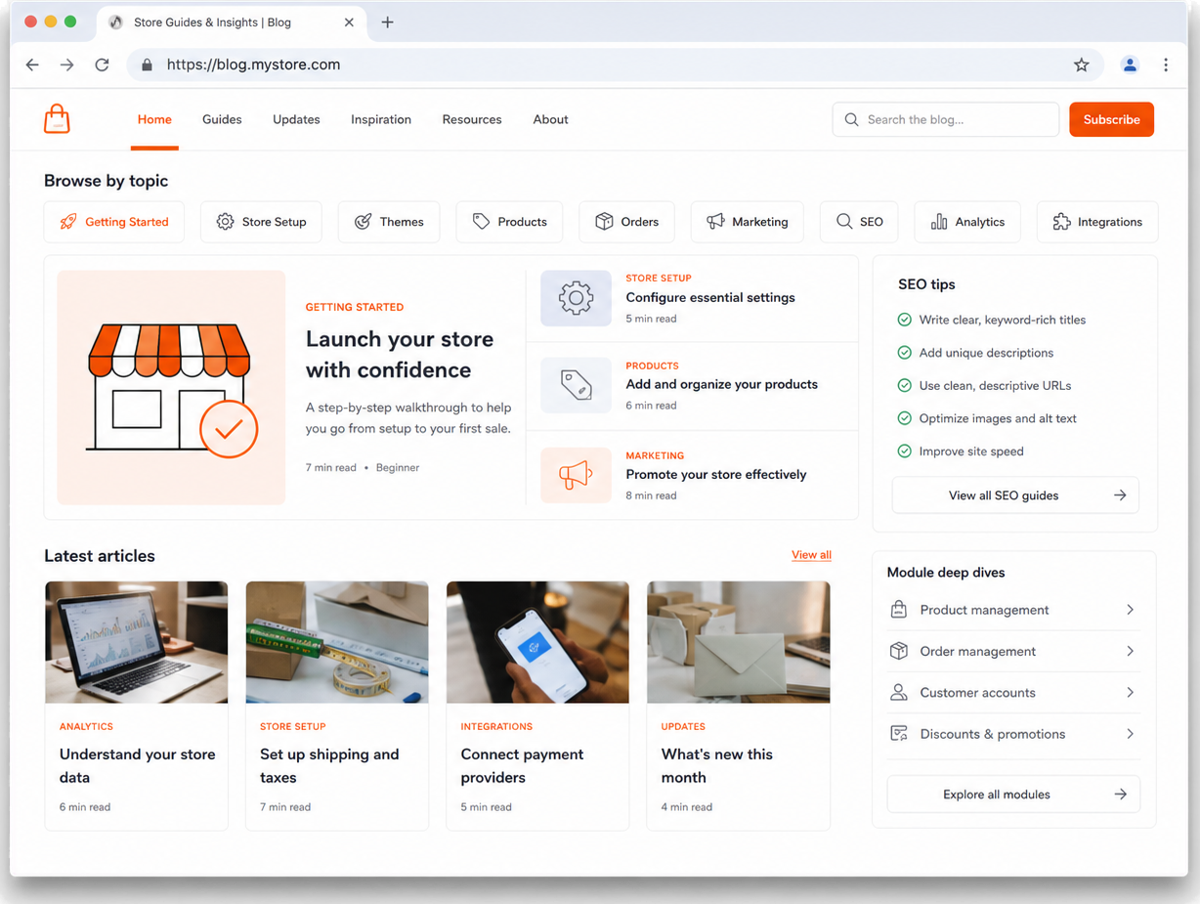Open a new browser tab

388,22
